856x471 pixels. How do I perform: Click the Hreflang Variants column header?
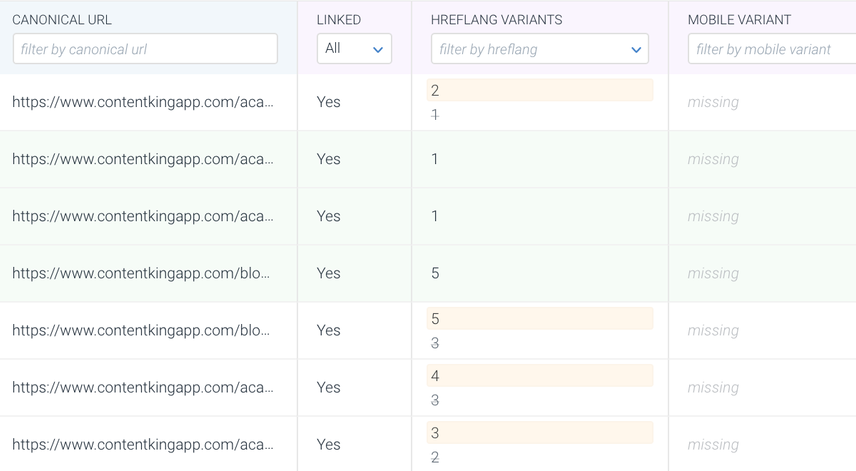(496, 20)
